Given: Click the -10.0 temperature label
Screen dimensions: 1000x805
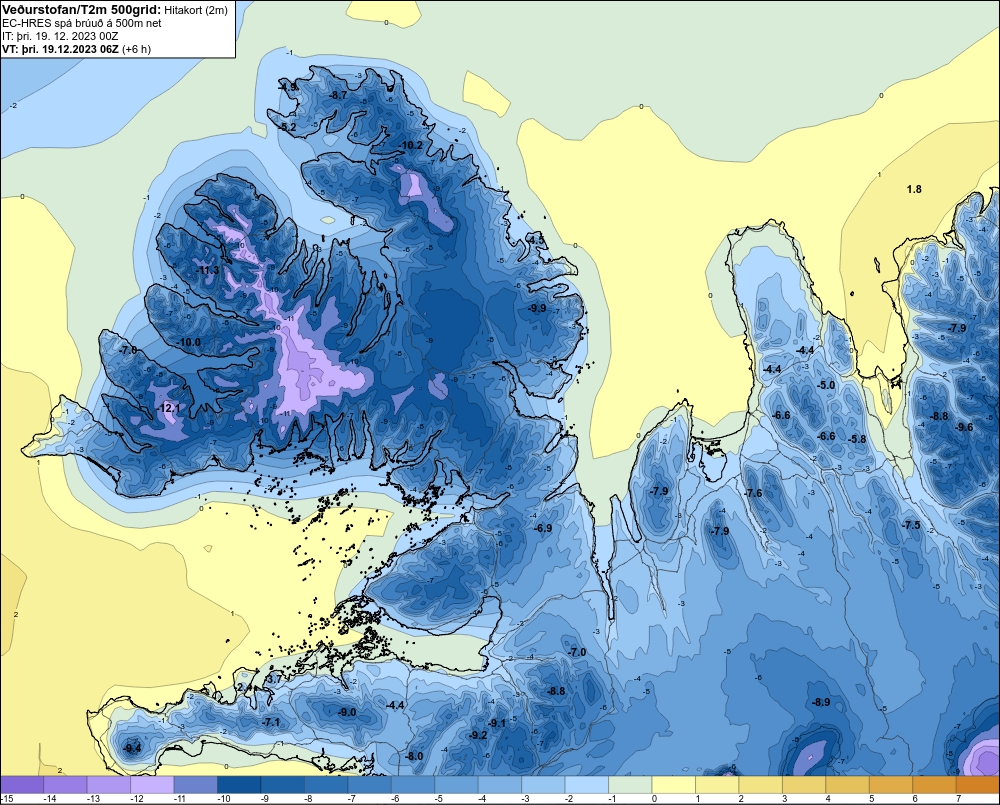Looking at the screenshot, I should [189, 343].
